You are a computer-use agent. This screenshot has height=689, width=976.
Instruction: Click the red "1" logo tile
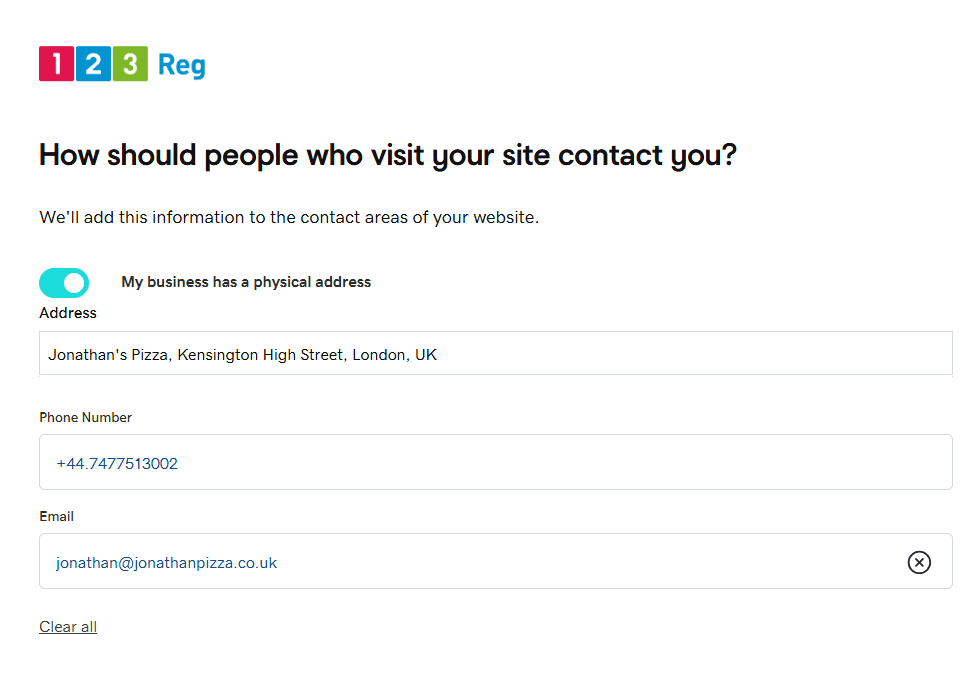[x=57, y=63]
